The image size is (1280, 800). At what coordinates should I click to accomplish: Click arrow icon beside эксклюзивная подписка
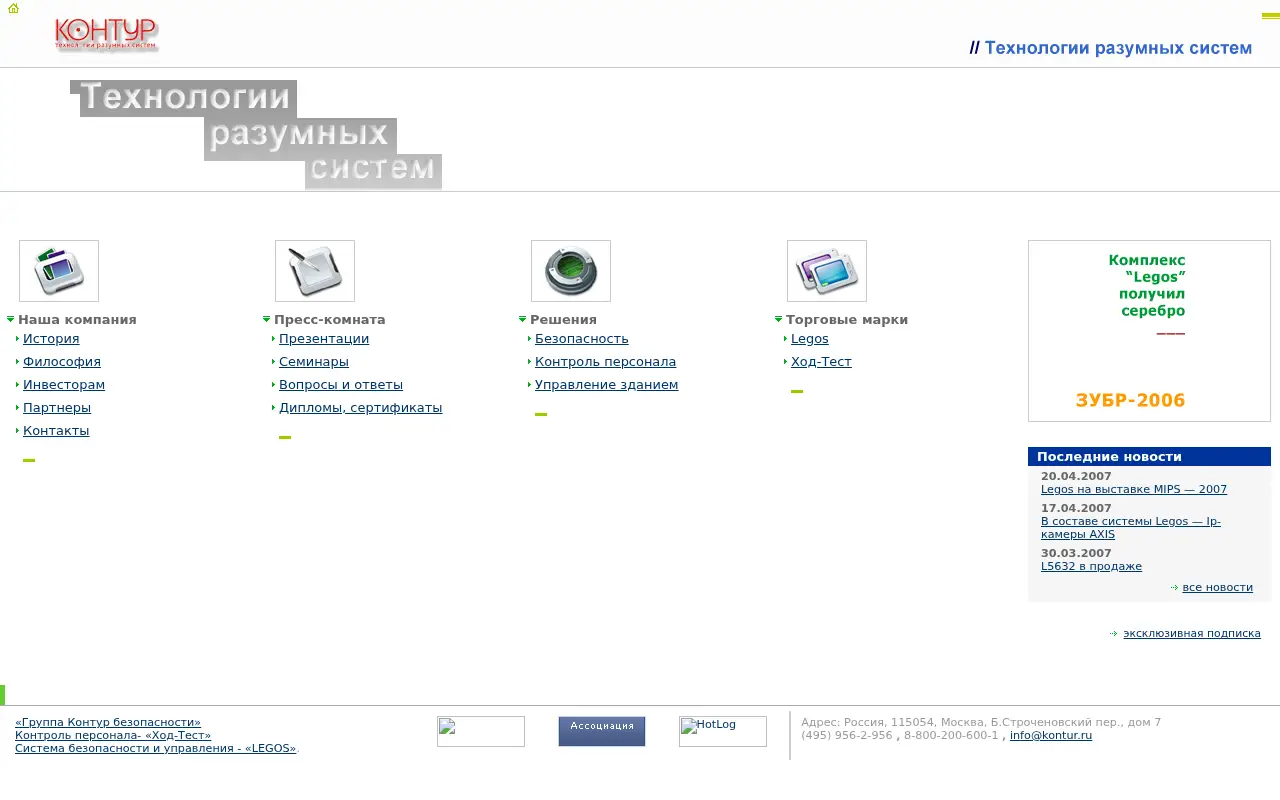point(1113,634)
